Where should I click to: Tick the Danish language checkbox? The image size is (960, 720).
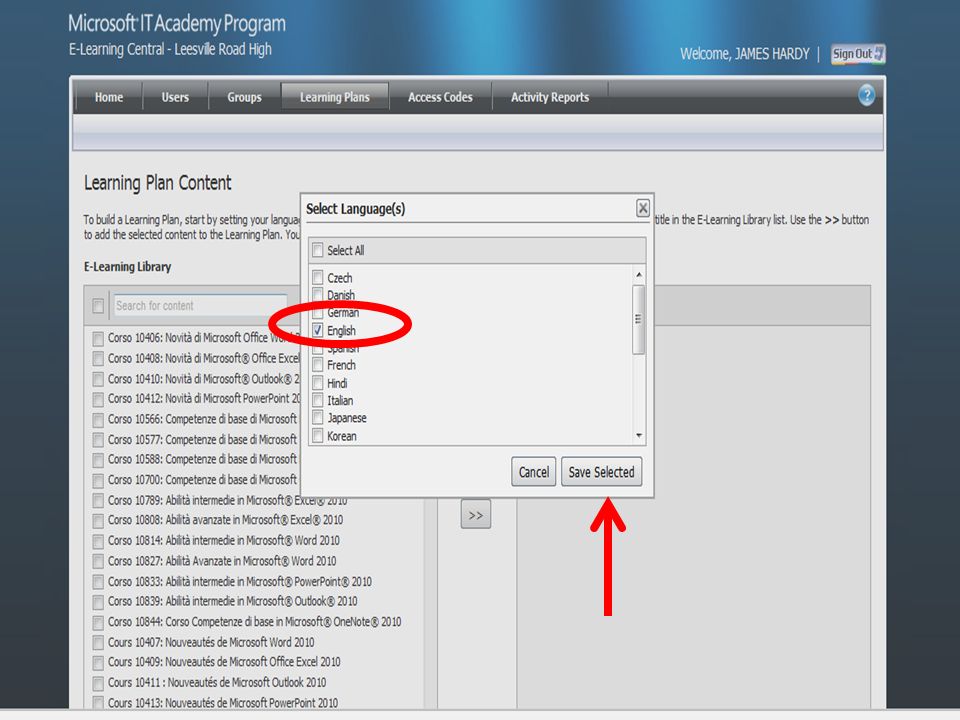click(318, 294)
